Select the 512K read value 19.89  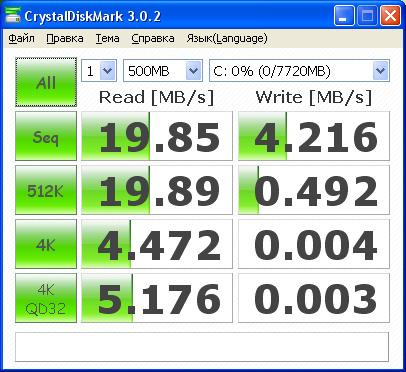click(x=157, y=190)
